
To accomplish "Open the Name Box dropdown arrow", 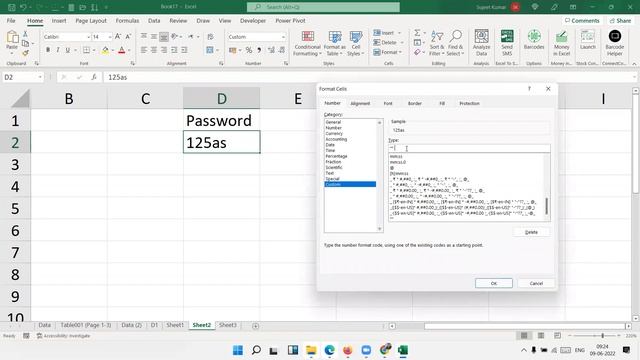I will [40, 77].
